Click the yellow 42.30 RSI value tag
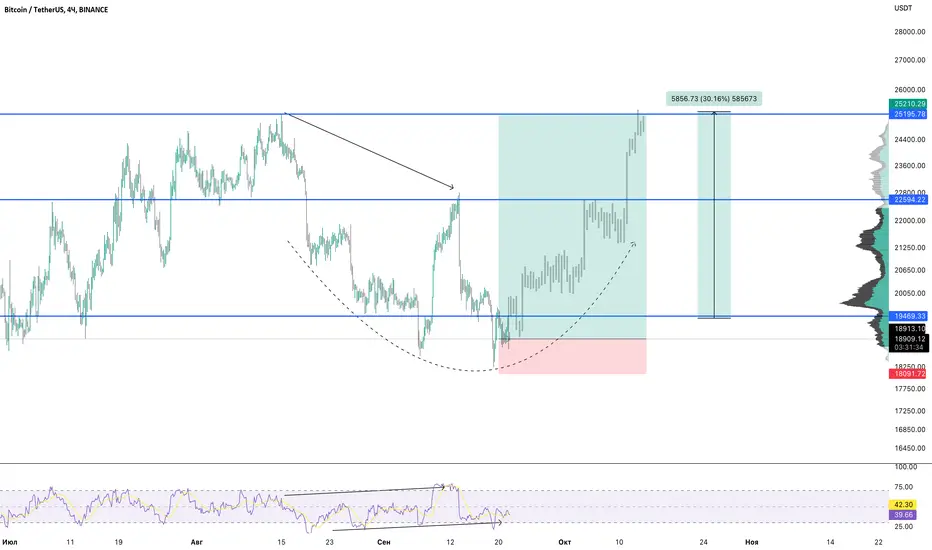Screen dimensions: 932x550 click(903, 504)
